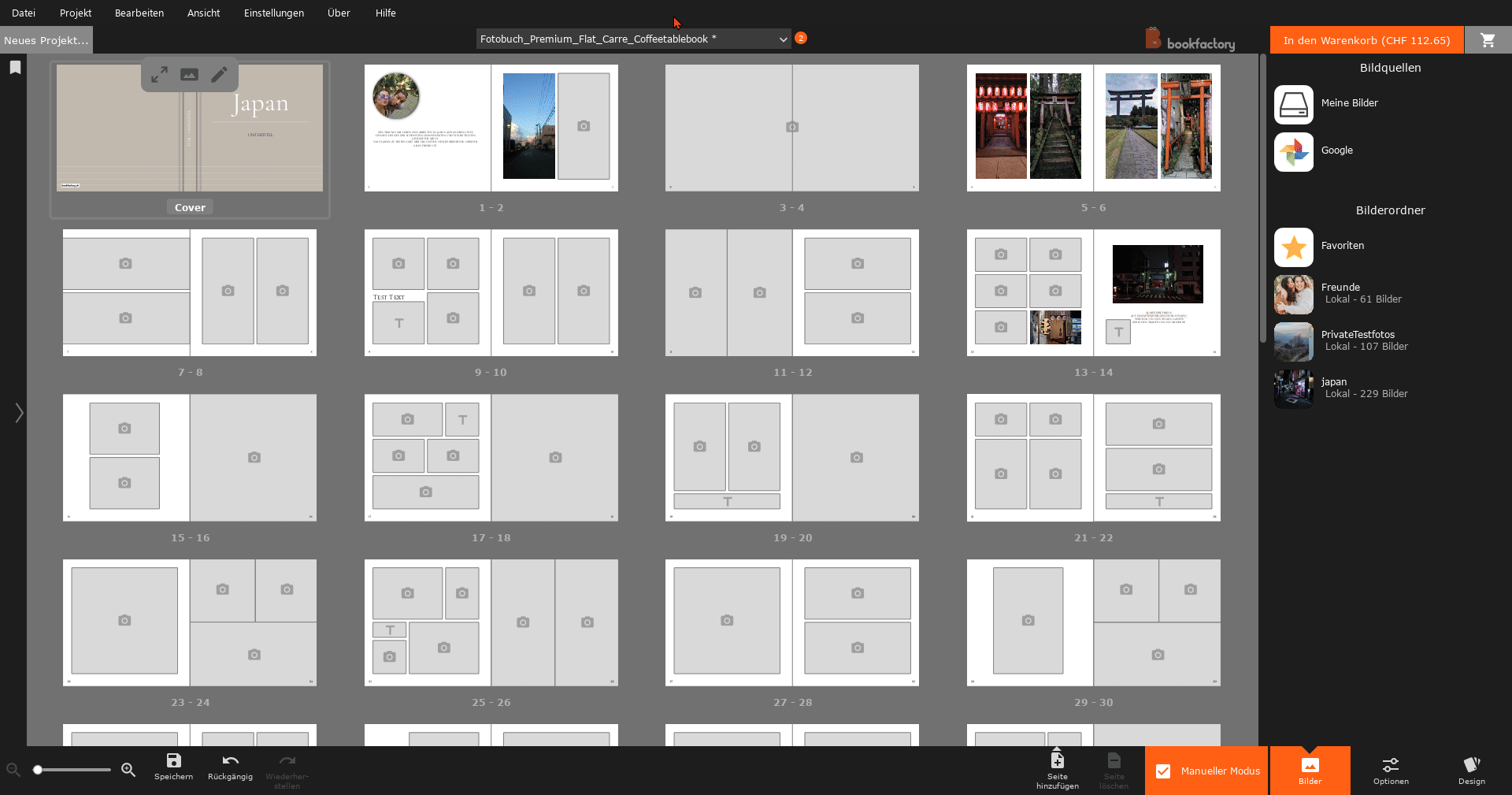The image size is (1512, 795).
Task: Open the Ansicht menu
Action: 203,13
